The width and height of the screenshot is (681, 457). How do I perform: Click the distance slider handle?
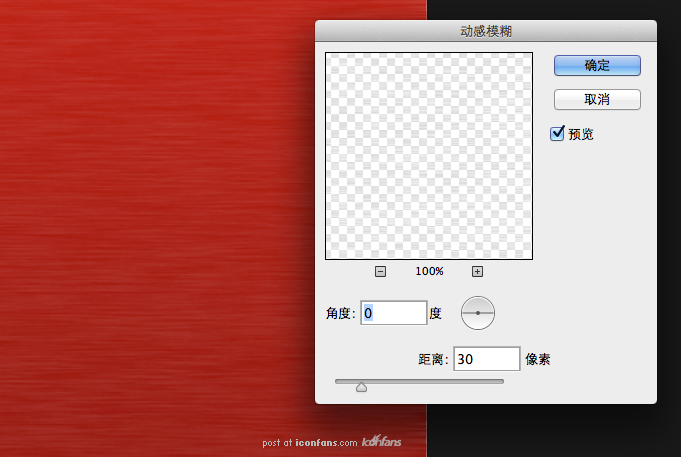361,387
